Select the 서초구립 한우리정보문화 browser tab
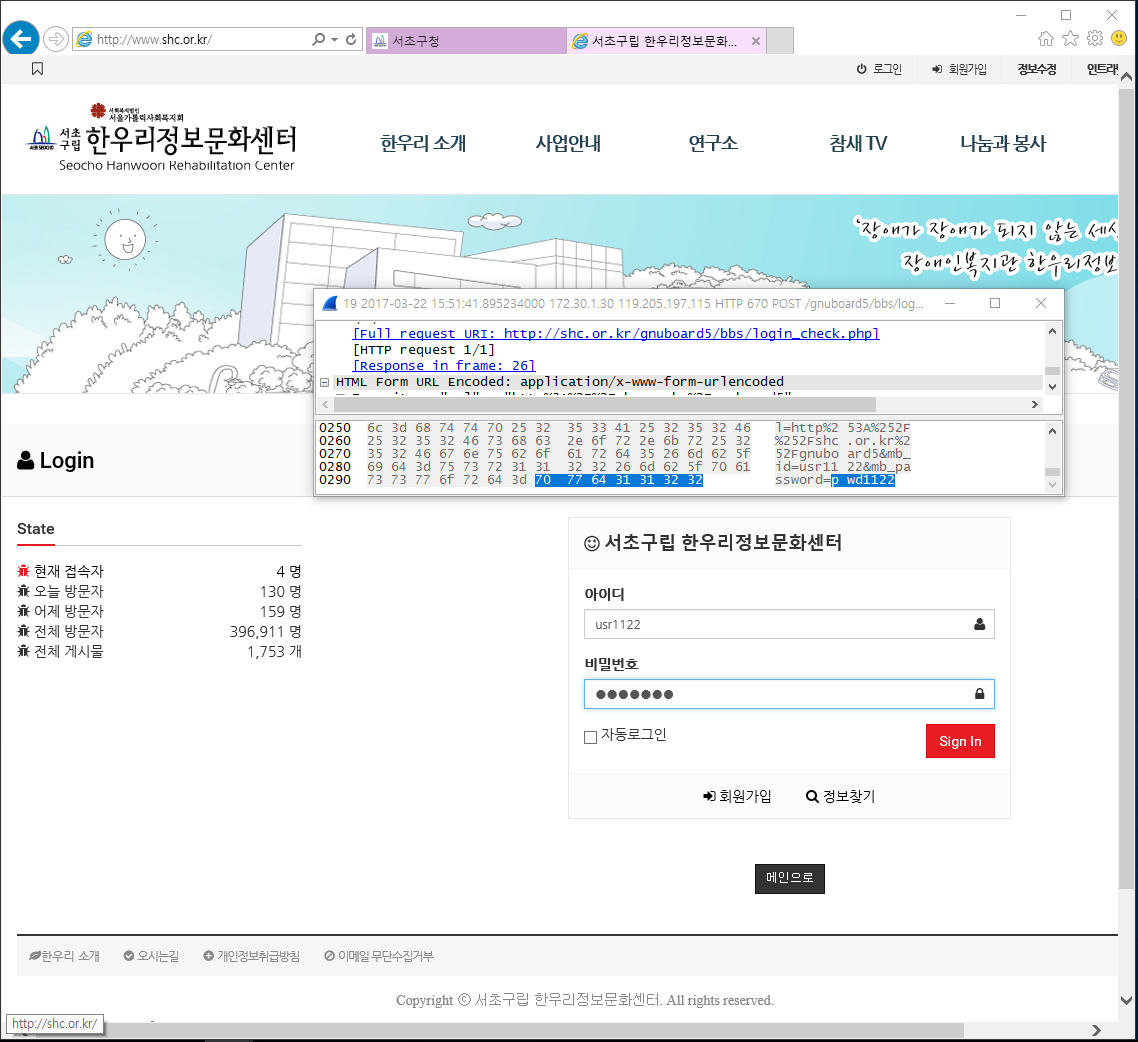 pyautogui.click(x=666, y=41)
